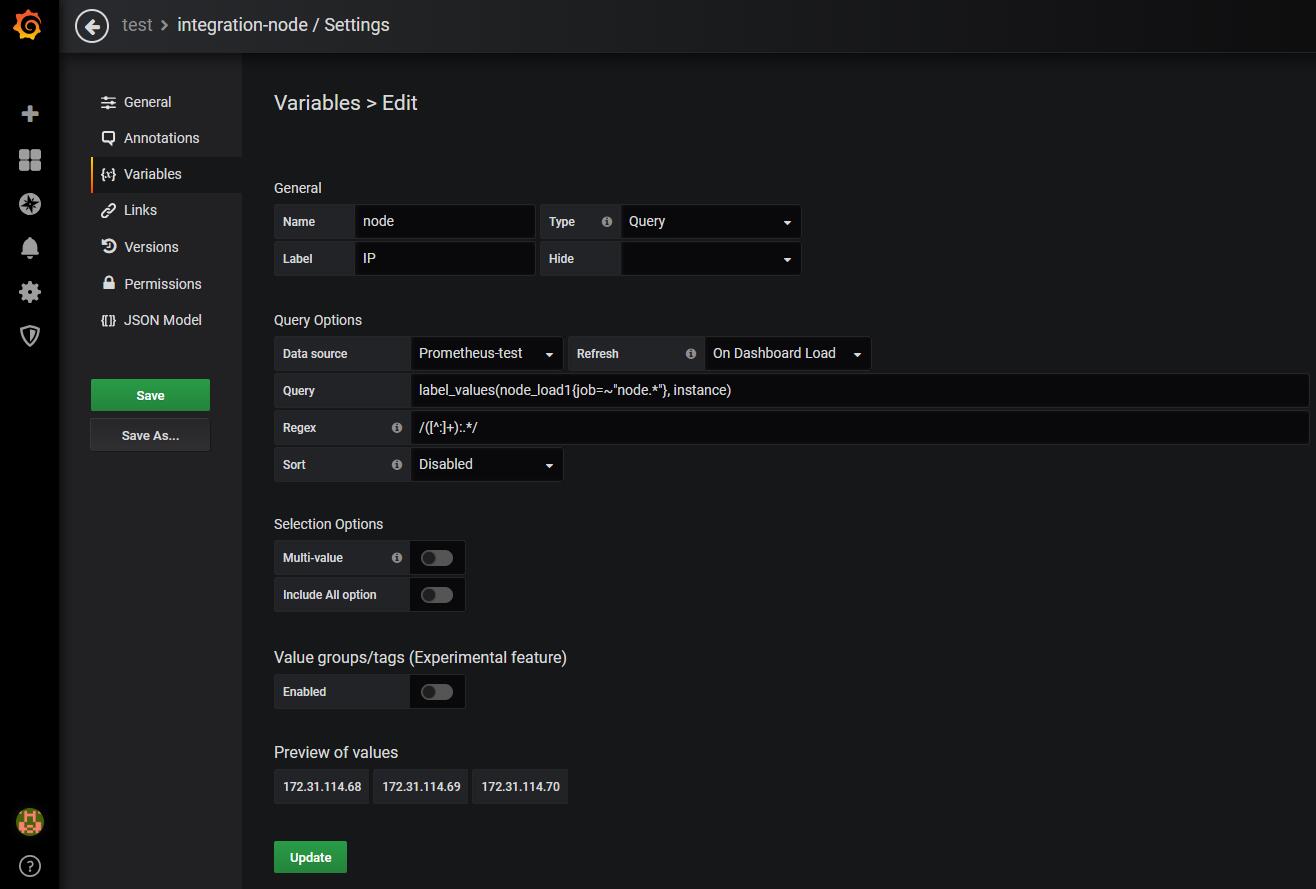Open the Refresh On Dashboard Load dropdown
The image size is (1316, 889).
pos(787,354)
